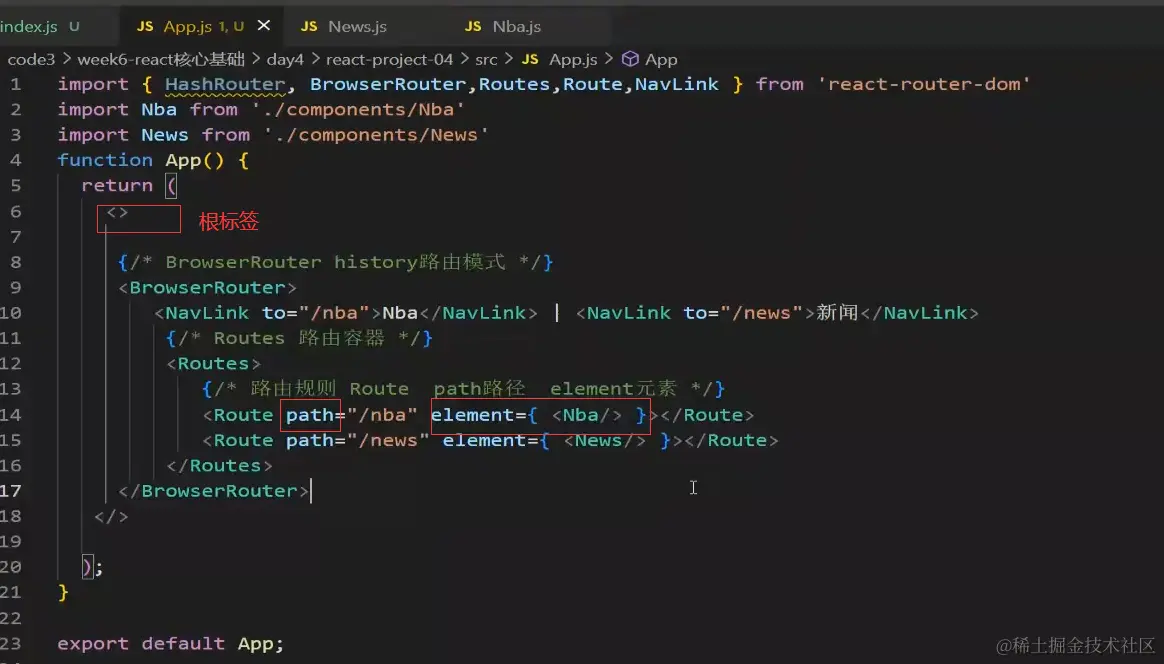Click the JS icon on Nba.js tab
Screen dimensions: 1164x664
[473, 27]
